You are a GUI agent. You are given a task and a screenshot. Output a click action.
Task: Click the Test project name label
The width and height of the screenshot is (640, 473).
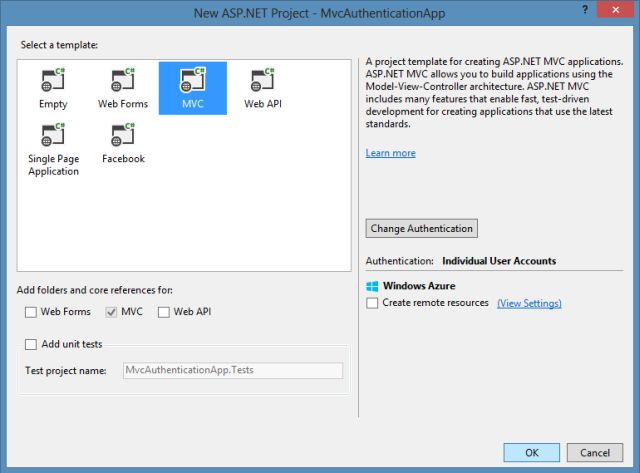tap(66, 371)
